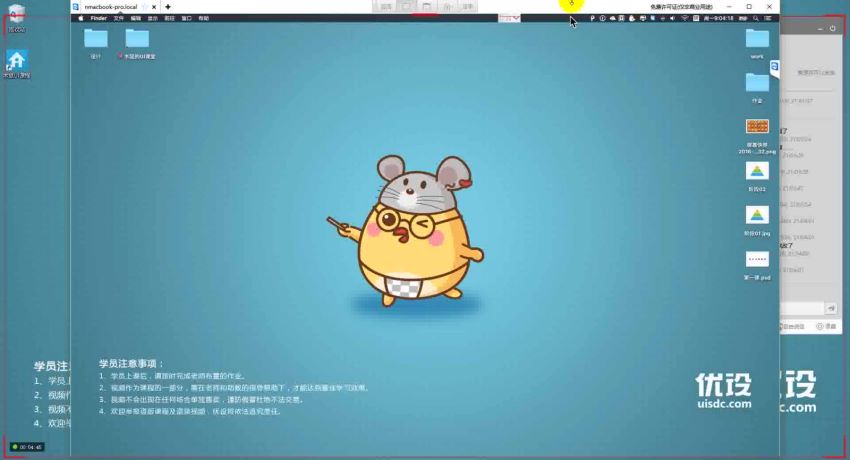
Task: Click the circled i icon in the status bar
Action: (x=602, y=18)
